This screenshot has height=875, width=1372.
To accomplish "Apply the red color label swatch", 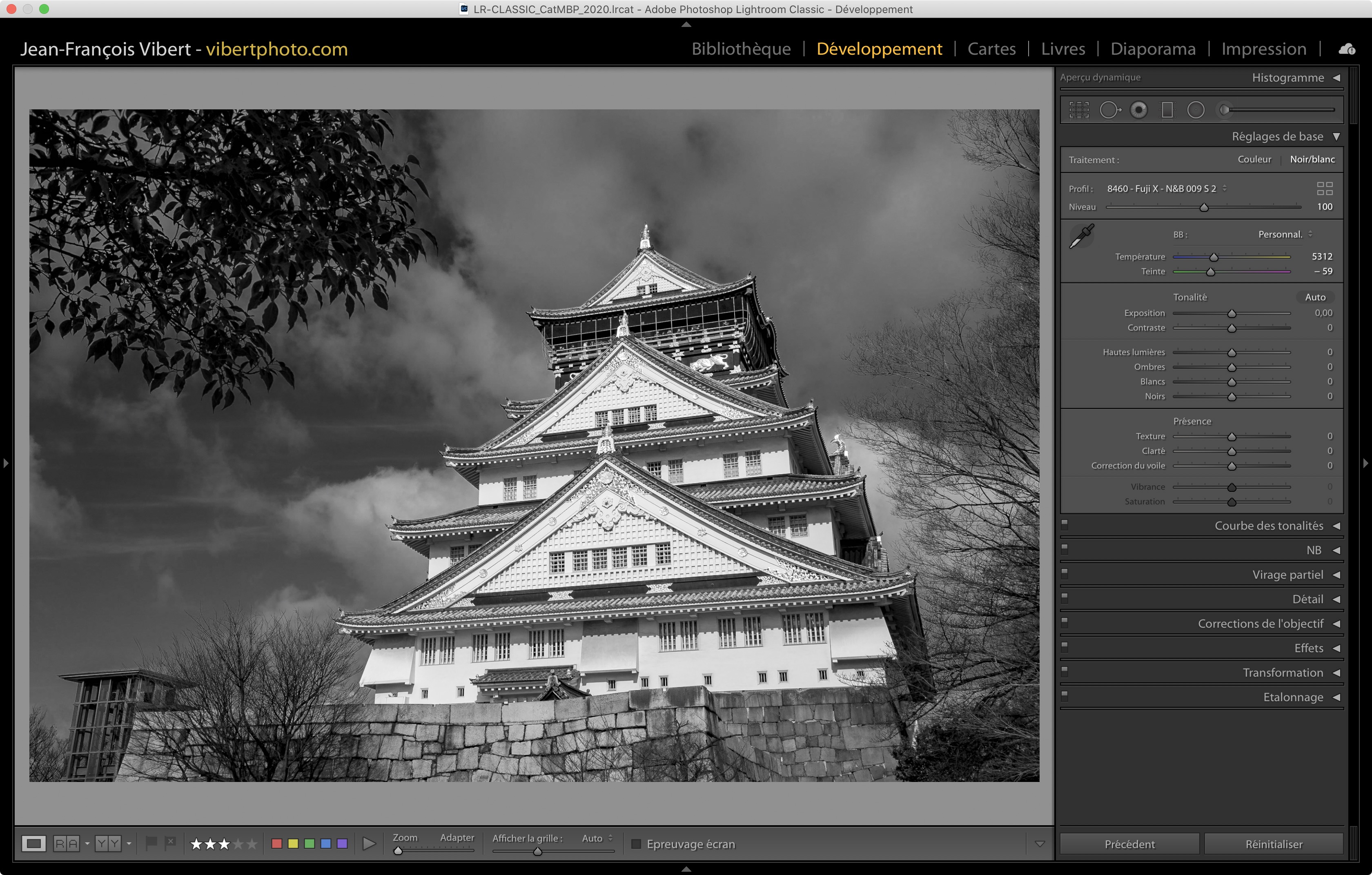I will click(277, 844).
